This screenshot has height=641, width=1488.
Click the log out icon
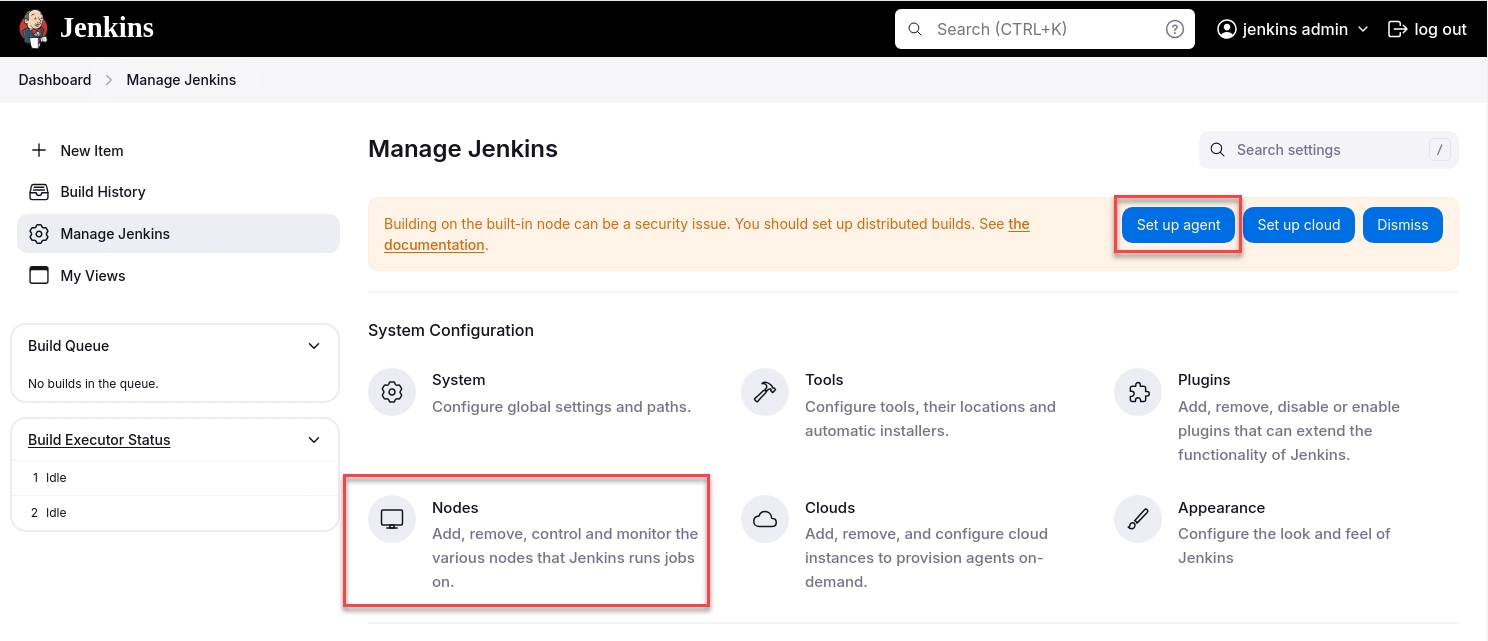pyautogui.click(x=1397, y=29)
